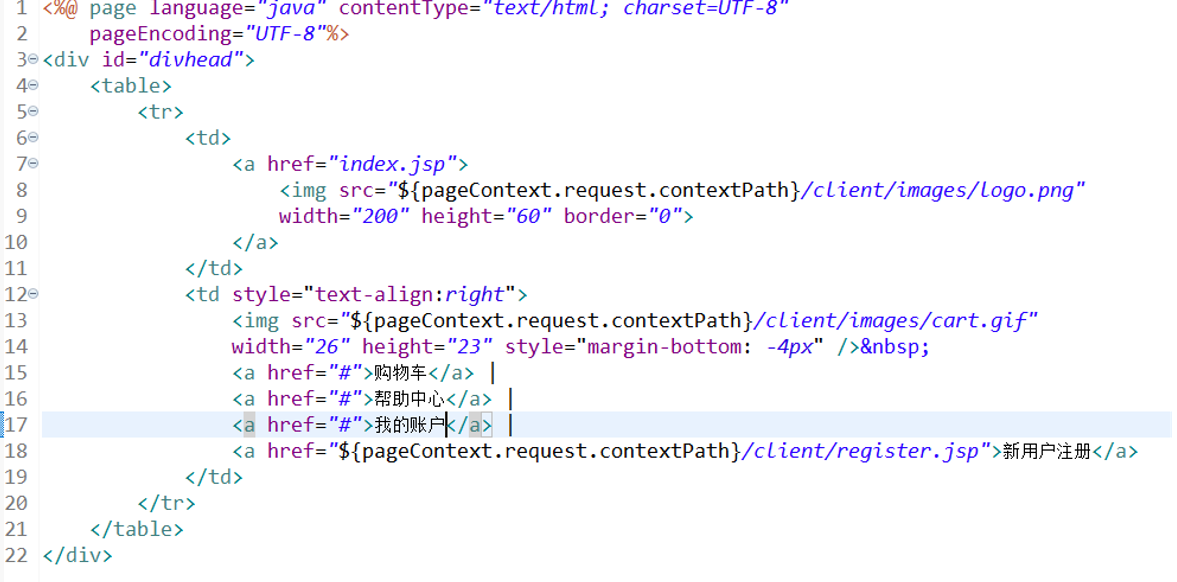Image resolution: width=1177 pixels, height=582 pixels.
Task: Click line number 22 in the gutter
Action: (16, 556)
